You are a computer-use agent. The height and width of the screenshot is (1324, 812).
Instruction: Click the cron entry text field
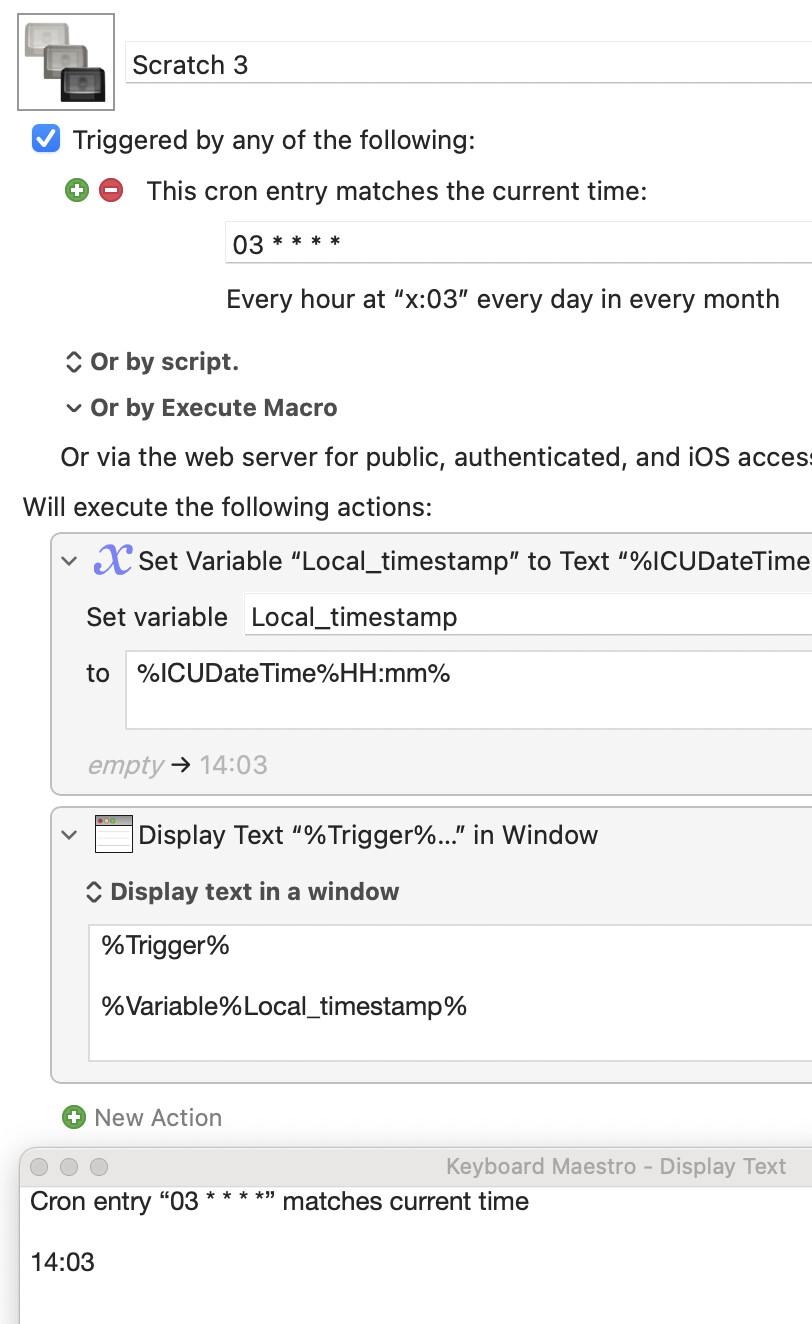520,243
